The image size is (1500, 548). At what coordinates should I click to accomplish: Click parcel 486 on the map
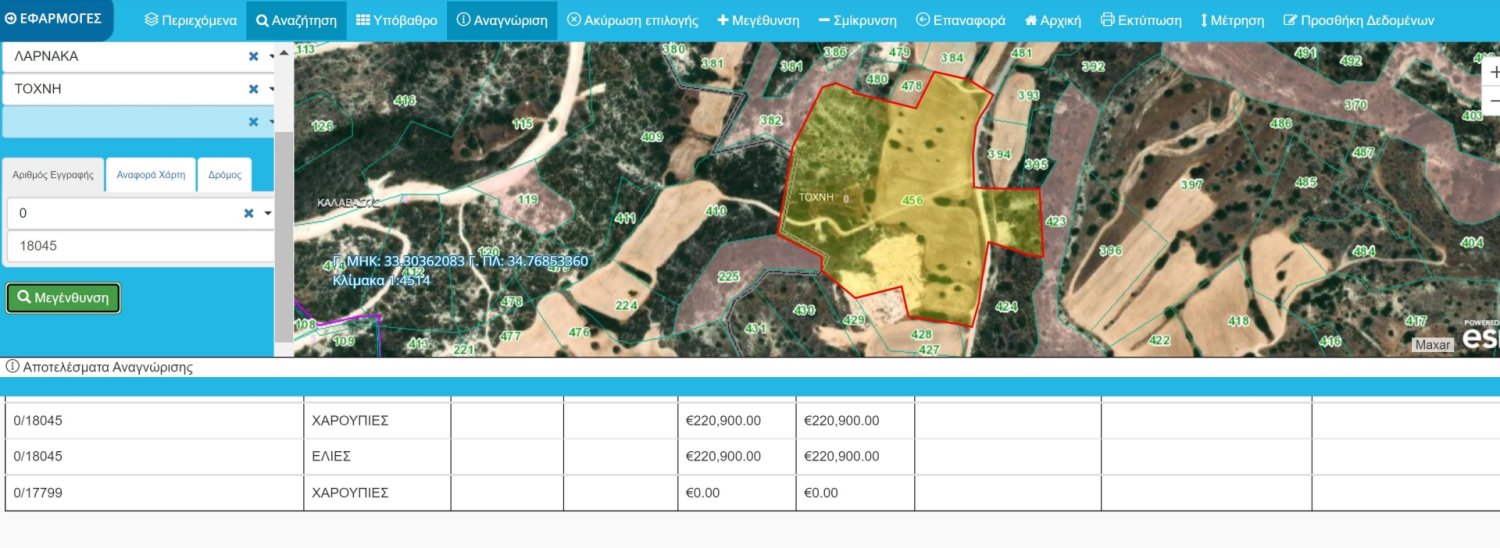pos(1280,124)
